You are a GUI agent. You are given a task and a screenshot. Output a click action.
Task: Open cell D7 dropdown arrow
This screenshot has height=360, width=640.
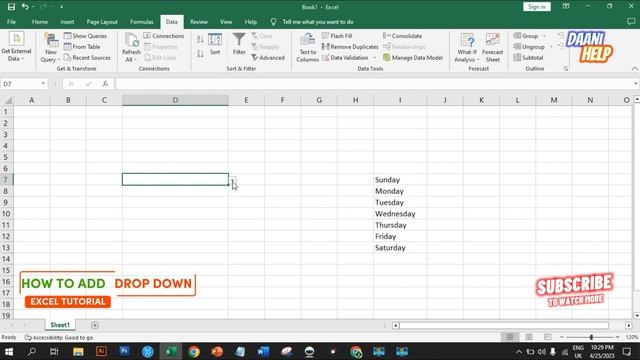[x=233, y=180]
